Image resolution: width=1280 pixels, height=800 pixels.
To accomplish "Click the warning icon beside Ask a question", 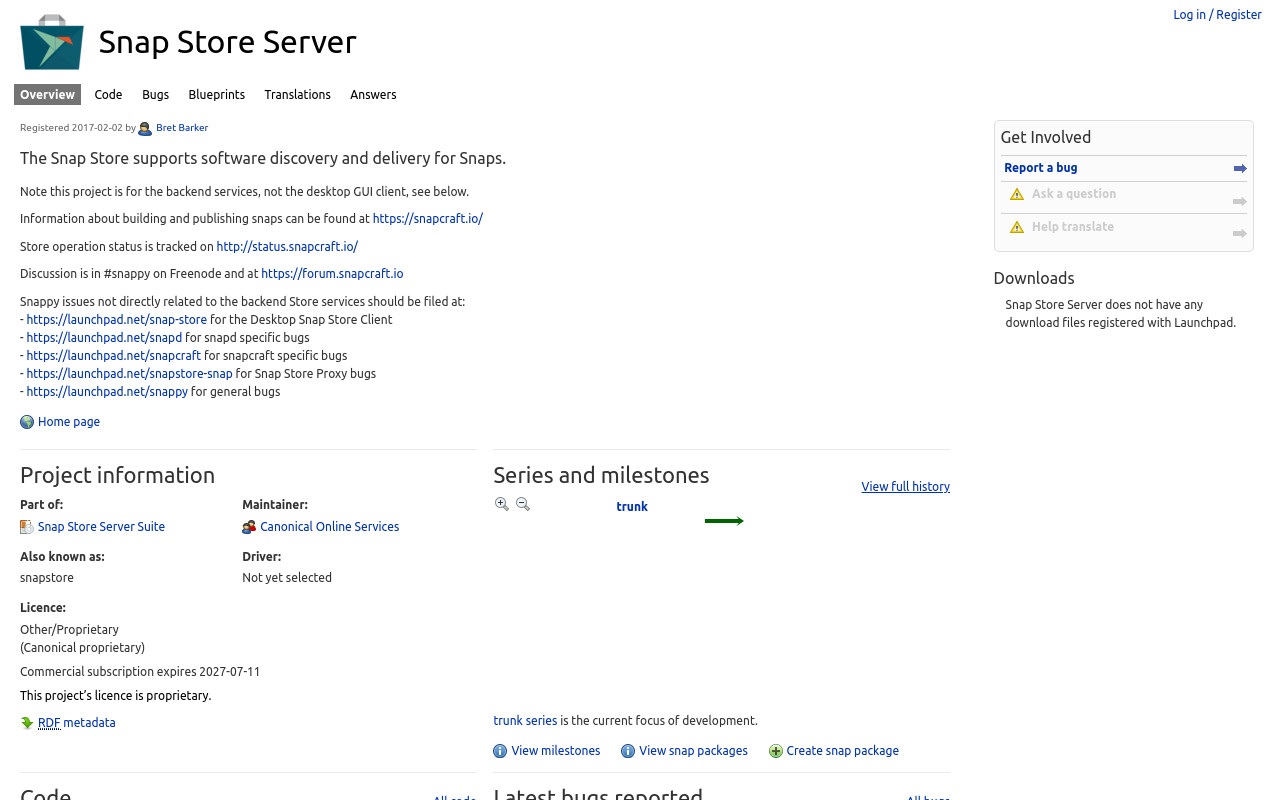I will tap(1017, 194).
